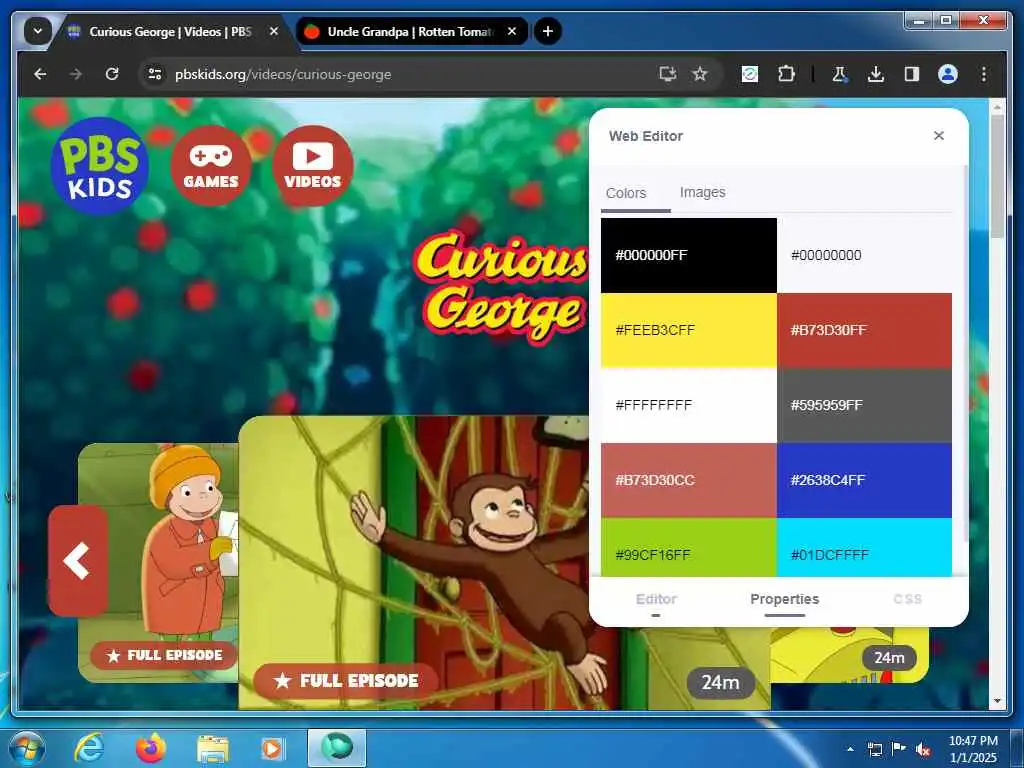Click the Curious George title logo
Viewport: 1024px width, 768px height.
pyautogui.click(x=501, y=285)
